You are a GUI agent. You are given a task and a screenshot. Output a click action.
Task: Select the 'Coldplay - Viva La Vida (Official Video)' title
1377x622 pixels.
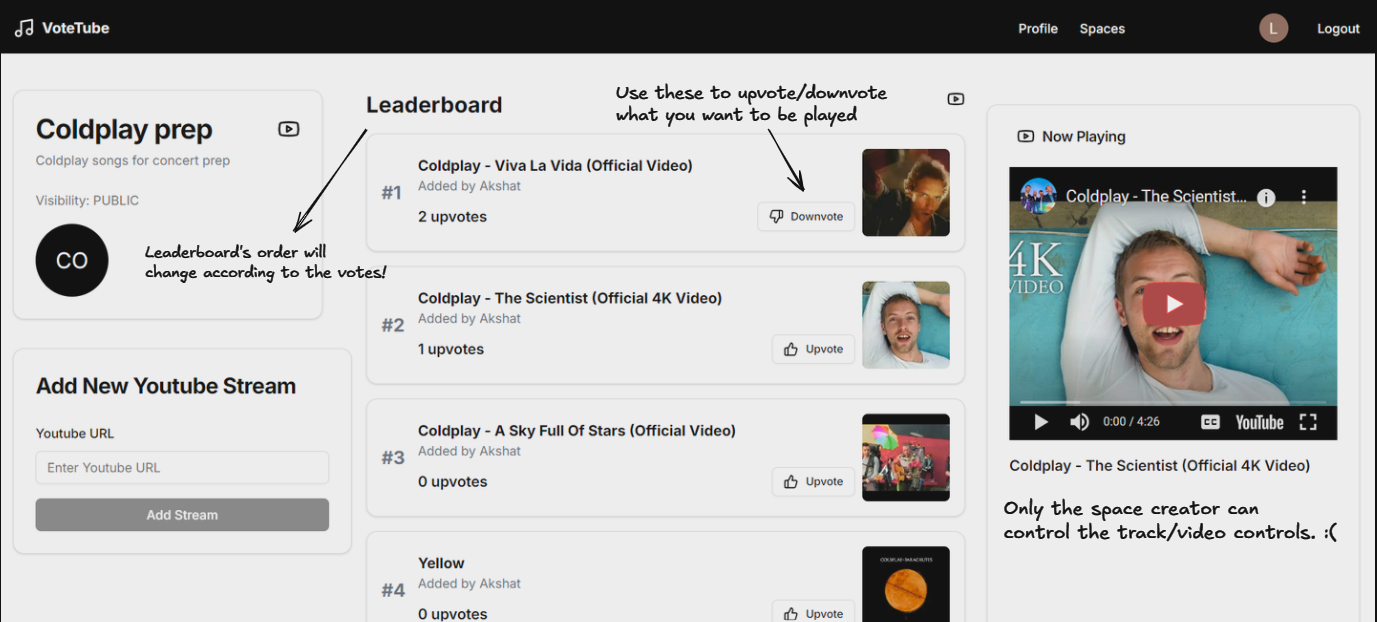click(555, 165)
